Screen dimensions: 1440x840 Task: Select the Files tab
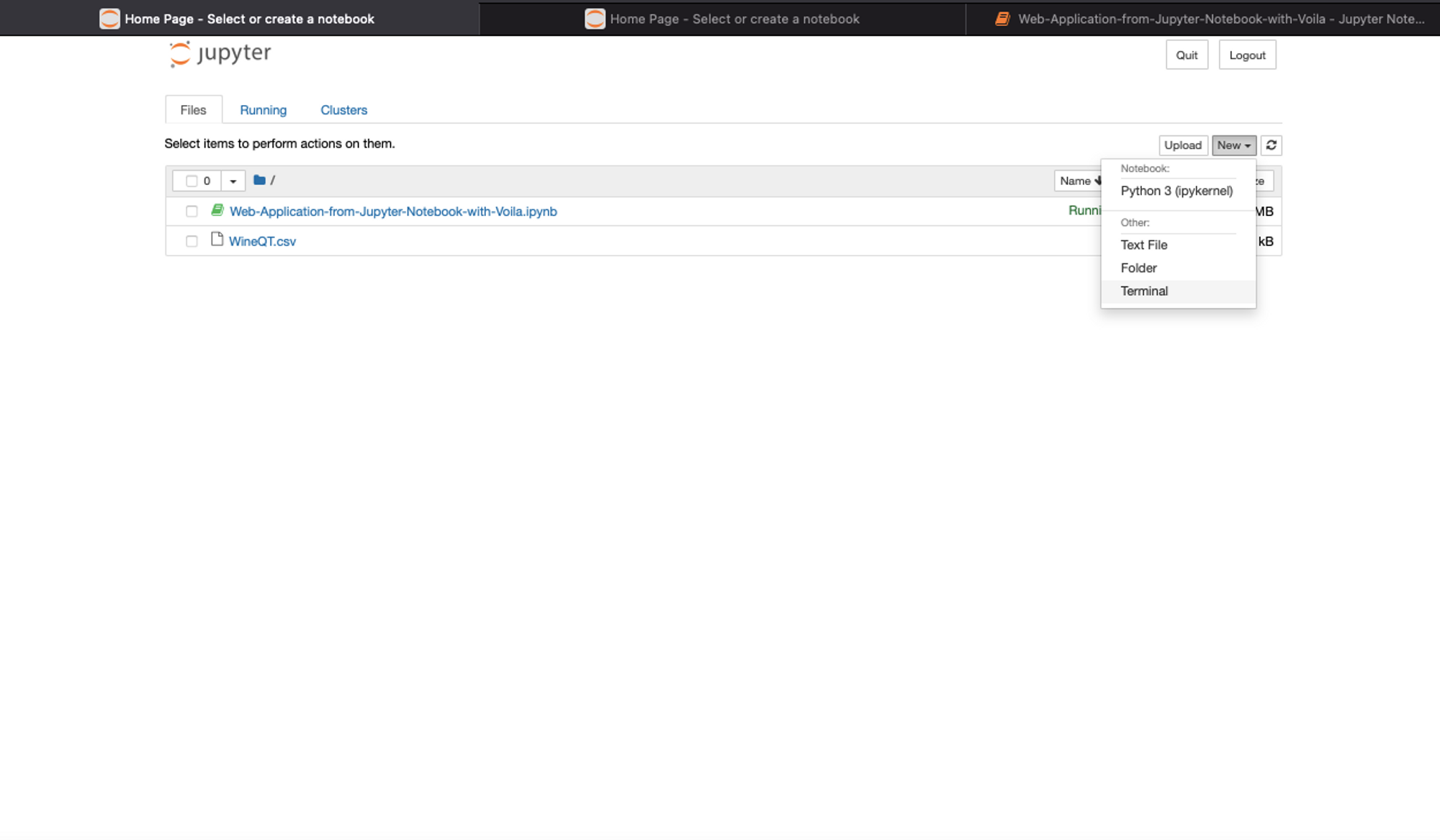click(193, 110)
